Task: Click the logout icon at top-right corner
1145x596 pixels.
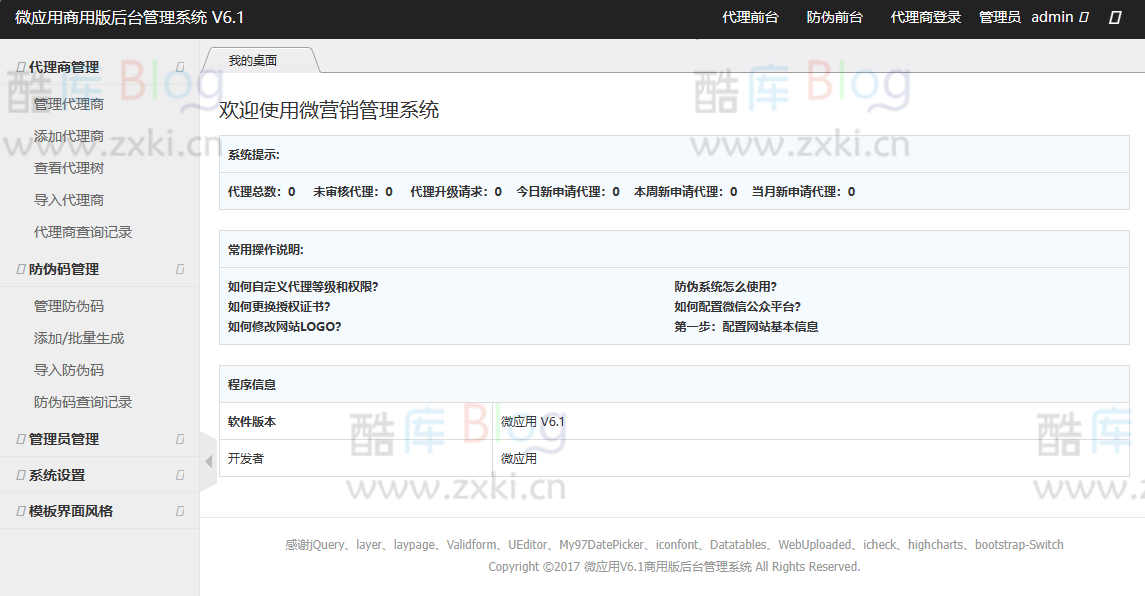Action: (1116, 17)
